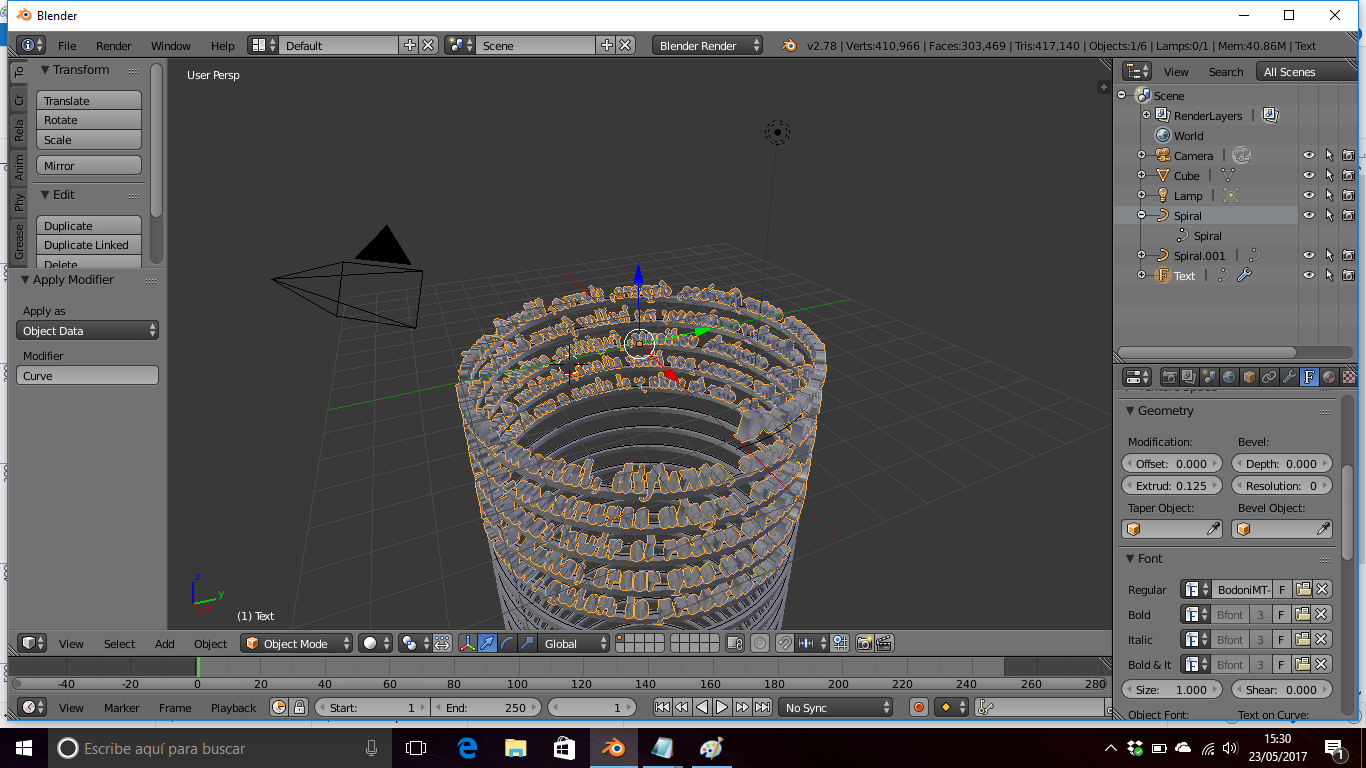This screenshot has width=1366, height=768.
Task: Click the Shear value slider
Action: click(x=1282, y=689)
